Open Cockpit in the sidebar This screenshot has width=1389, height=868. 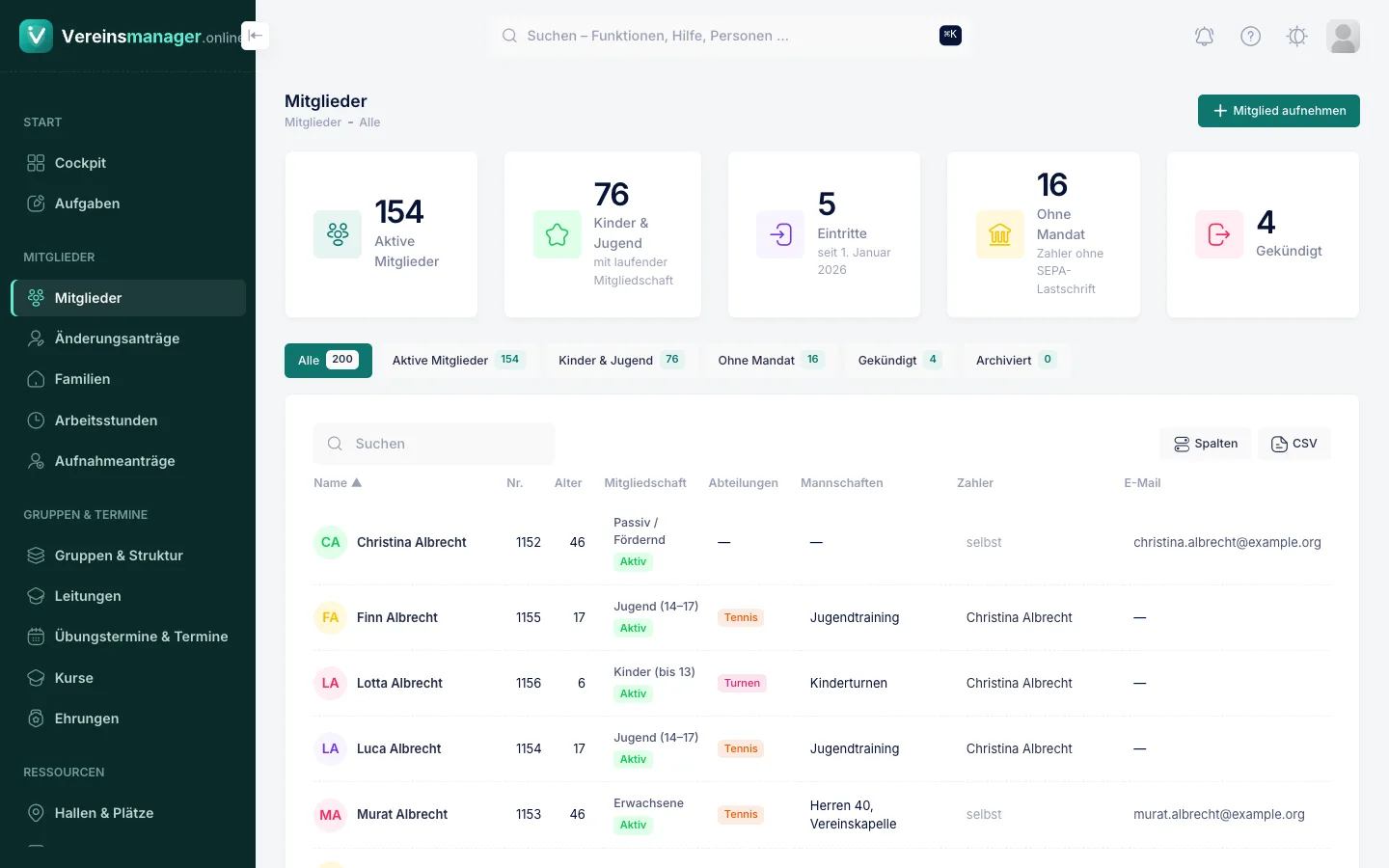pos(127,163)
